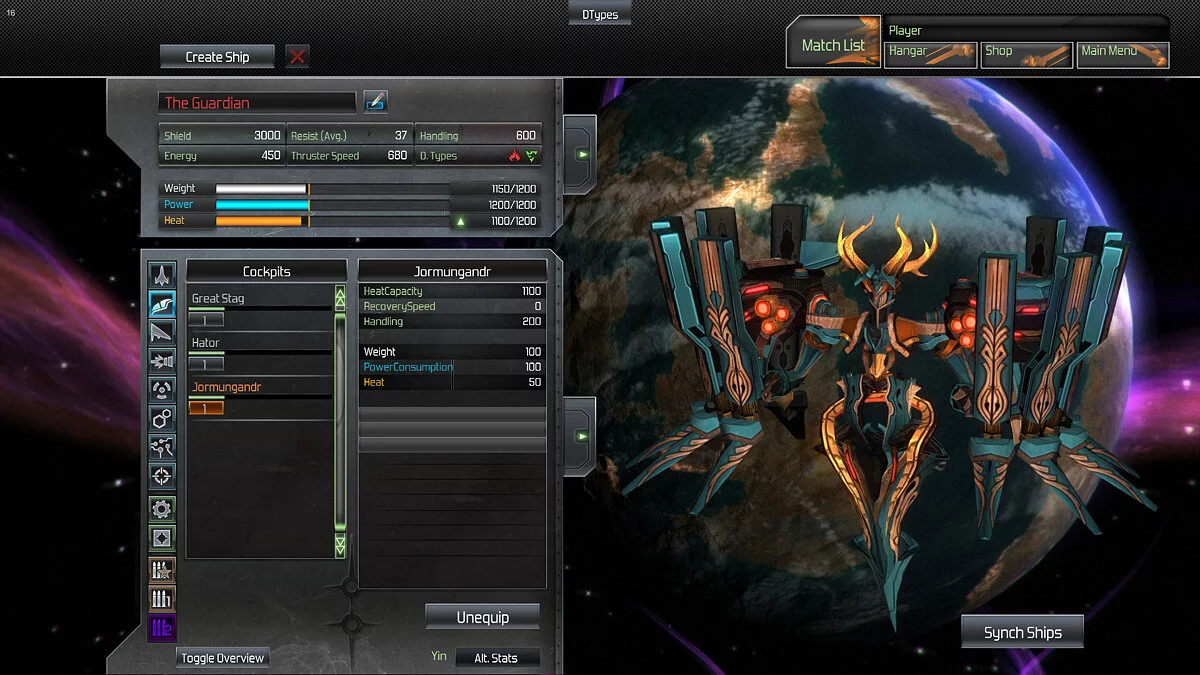Expand the upper stats side panel arrow

(x=581, y=155)
